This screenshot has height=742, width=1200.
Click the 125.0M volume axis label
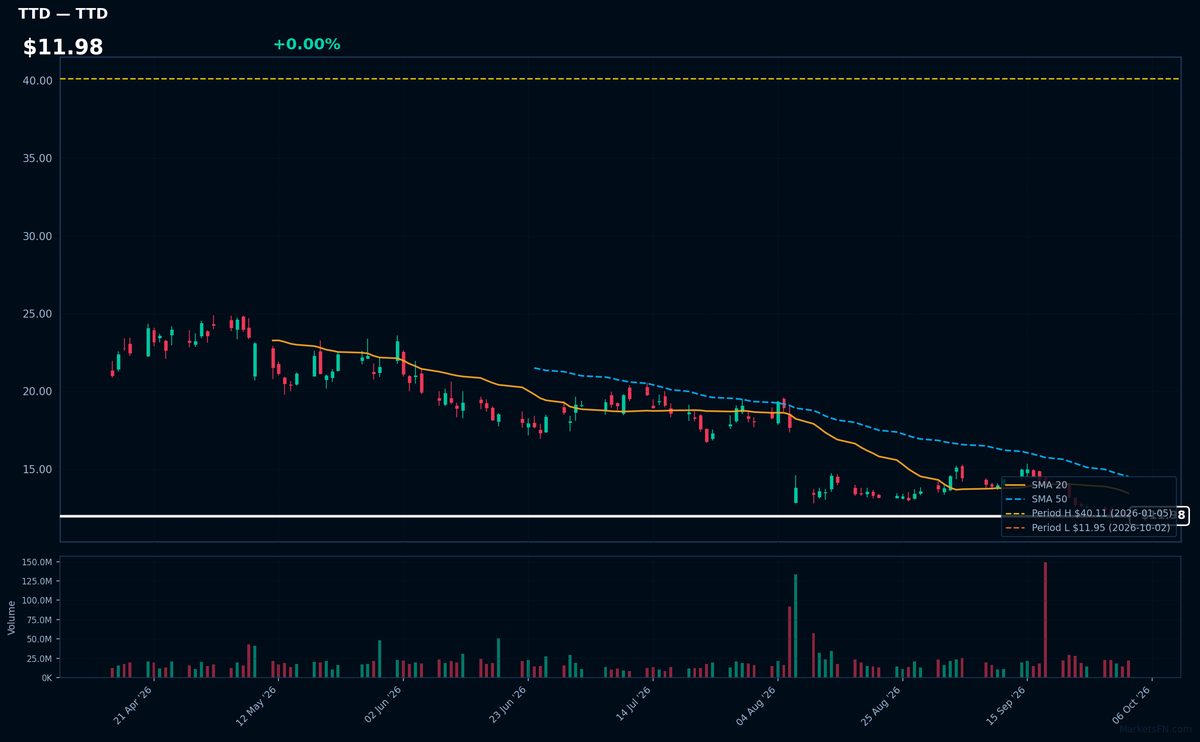tap(36, 582)
